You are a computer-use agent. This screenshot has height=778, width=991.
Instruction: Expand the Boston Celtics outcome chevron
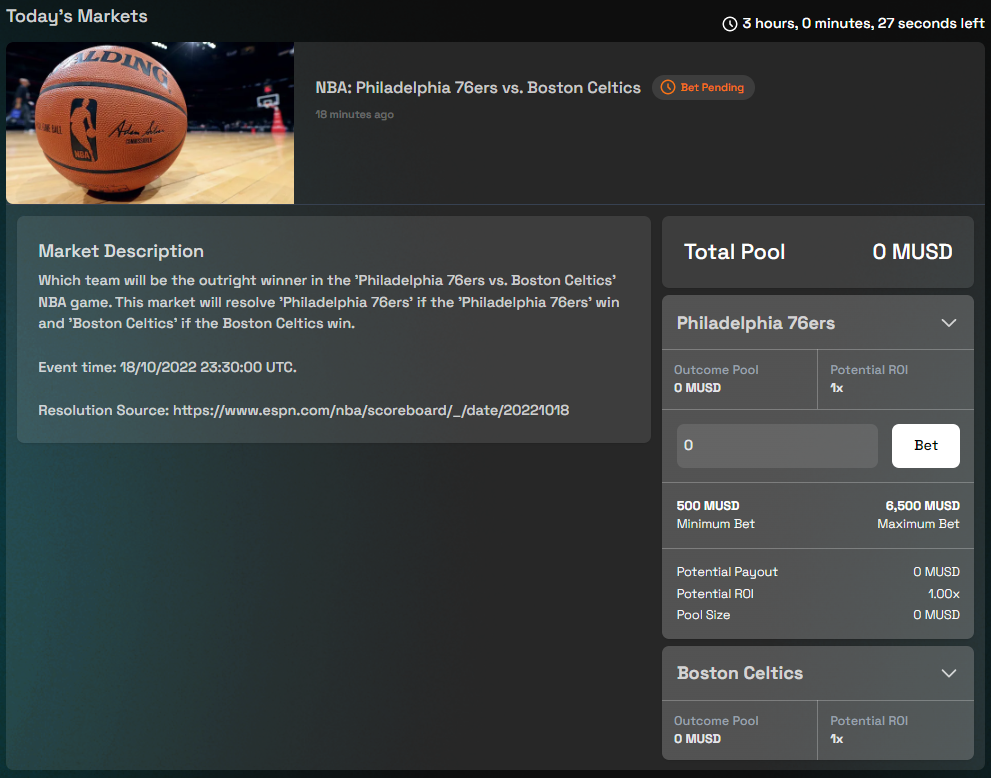coord(949,673)
